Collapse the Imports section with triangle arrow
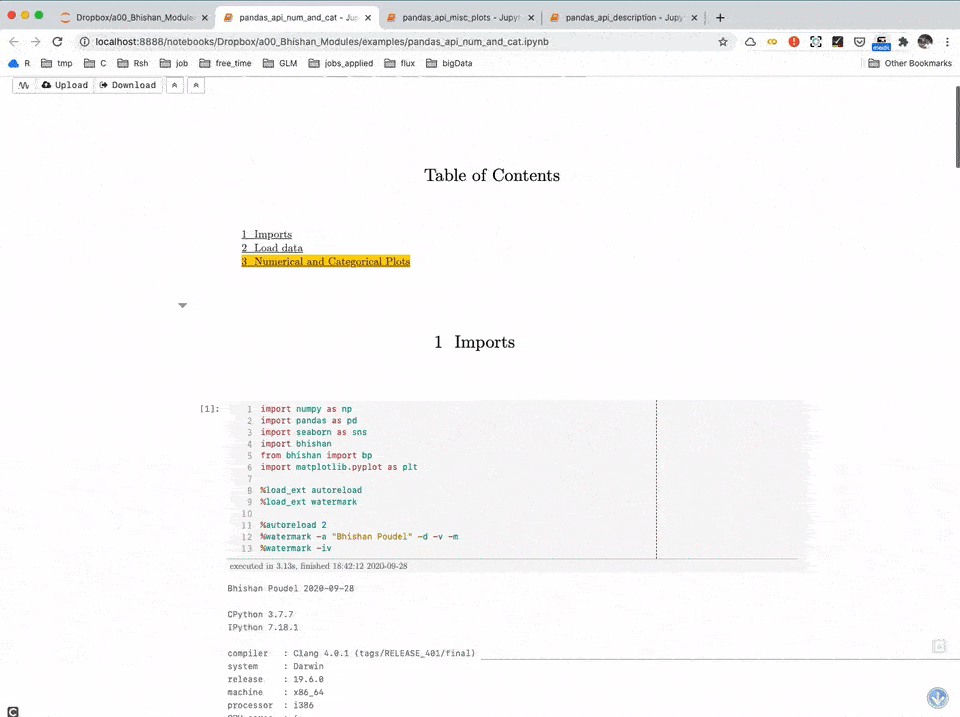The image size is (960, 717). pyautogui.click(x=182, y=305)
